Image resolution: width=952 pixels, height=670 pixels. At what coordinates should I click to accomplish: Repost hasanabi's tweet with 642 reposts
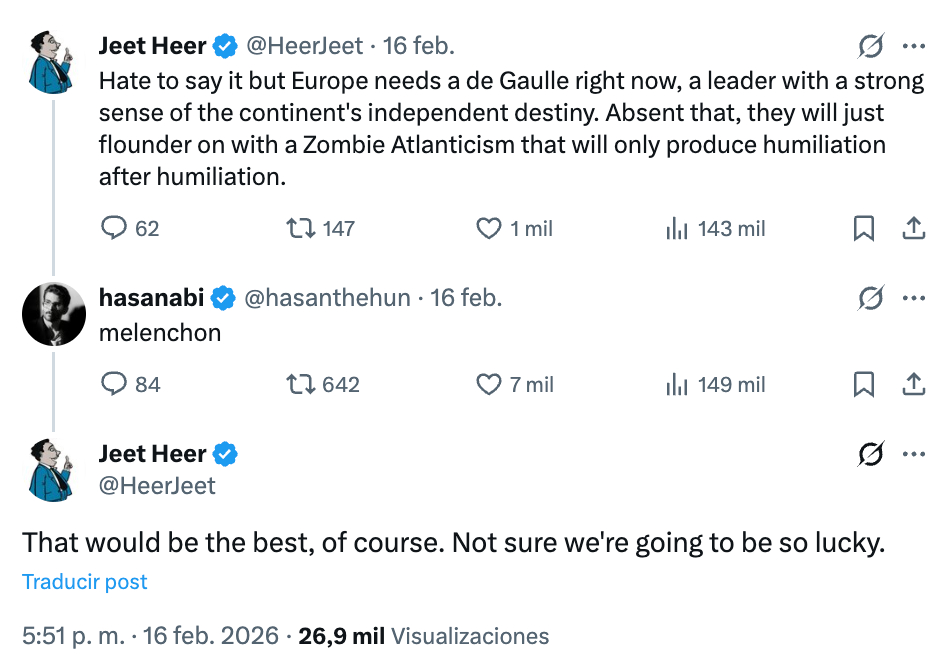pos(299,384)
